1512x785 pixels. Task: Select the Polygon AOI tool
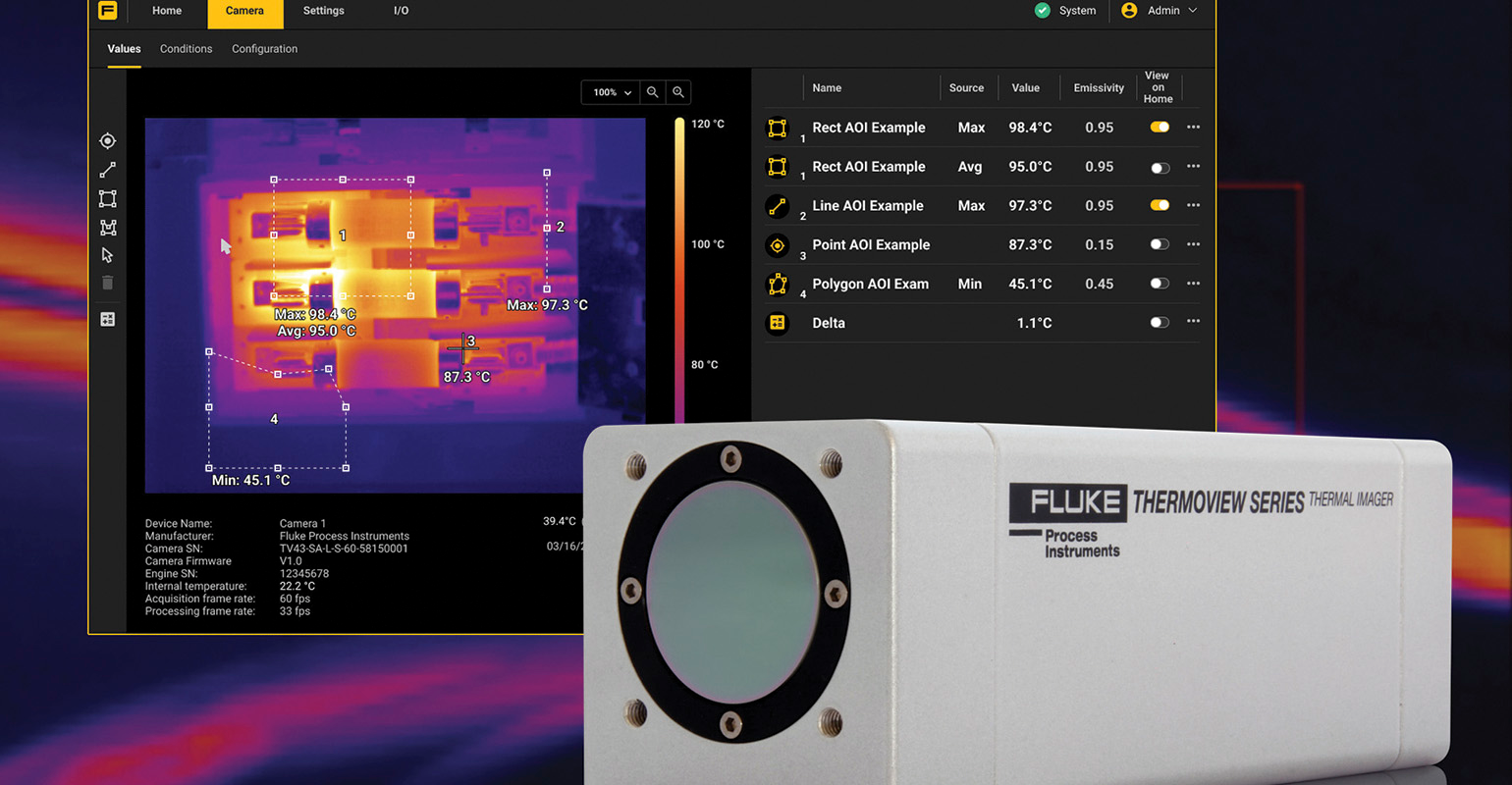107,227
